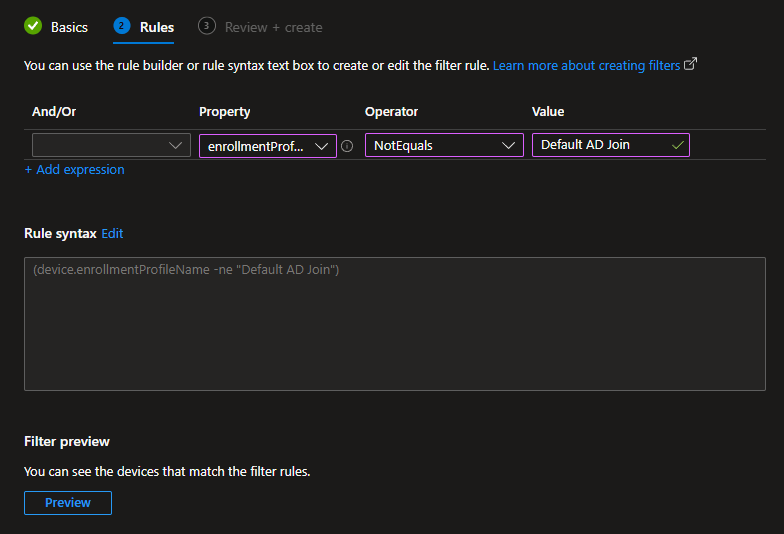
Task: Switch to the Review + create tab
Action: (x=273, y=27)
